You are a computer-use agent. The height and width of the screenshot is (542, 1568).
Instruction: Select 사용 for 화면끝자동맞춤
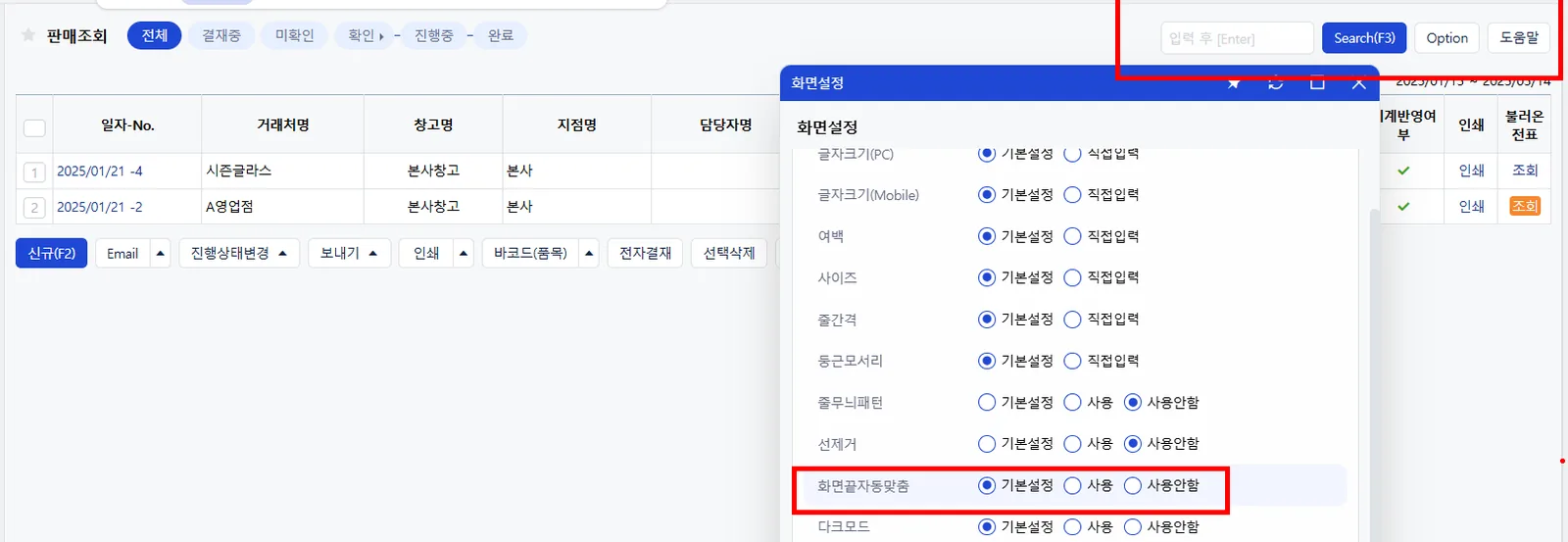pyautogui.click(x=1072, y=486)
